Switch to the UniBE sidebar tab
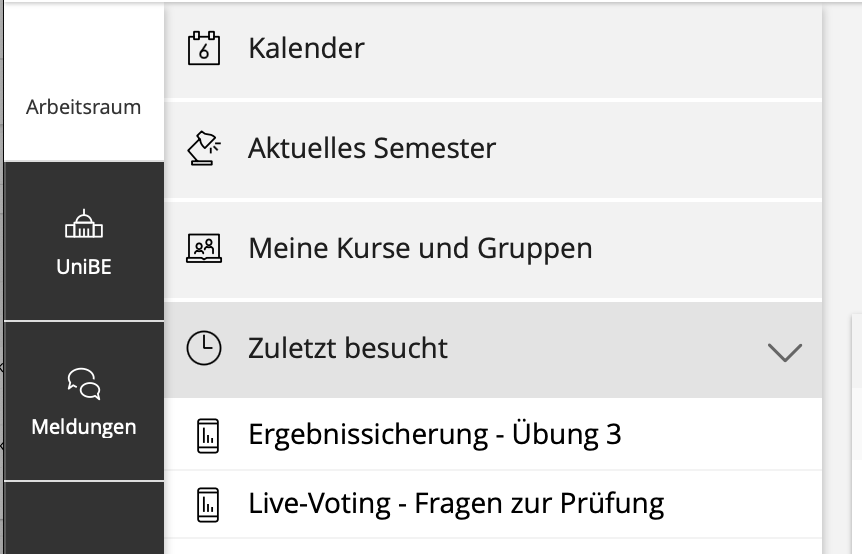This screenshot has height=554, width=862. click(83, 266)
